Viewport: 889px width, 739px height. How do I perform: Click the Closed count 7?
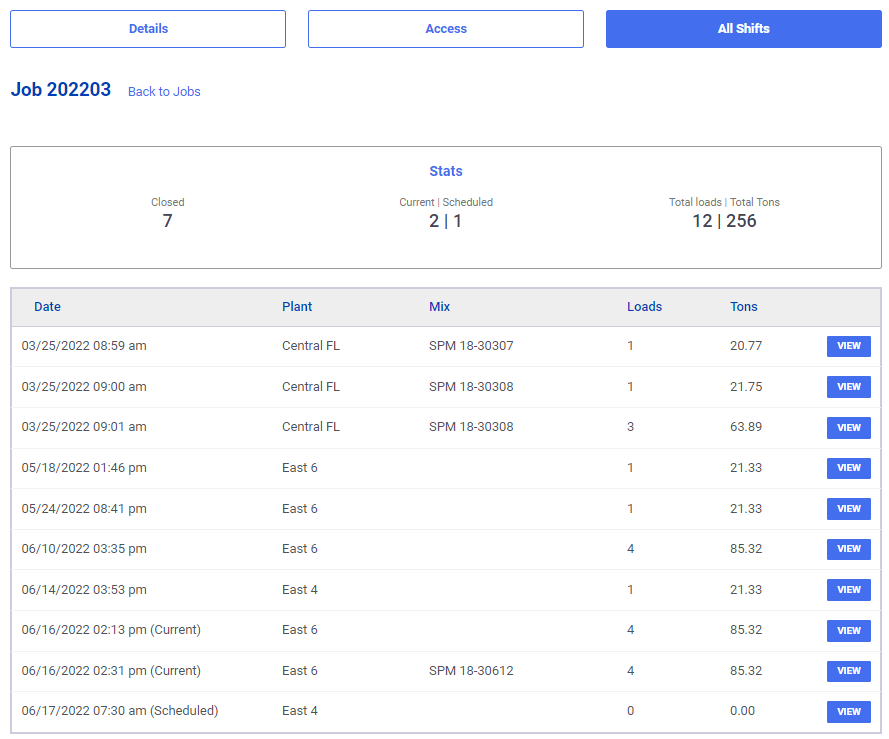pyautogui.click(x=167, y=221)
